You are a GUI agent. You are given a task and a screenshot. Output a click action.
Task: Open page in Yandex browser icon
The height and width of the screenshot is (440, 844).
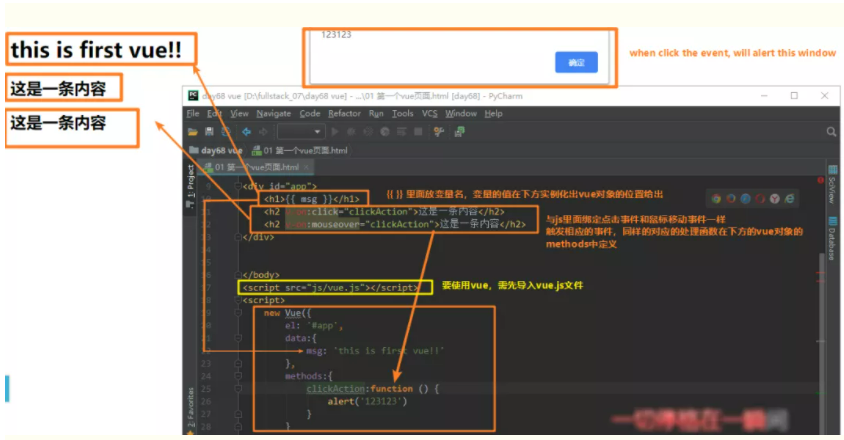click(x=774, y=199)
